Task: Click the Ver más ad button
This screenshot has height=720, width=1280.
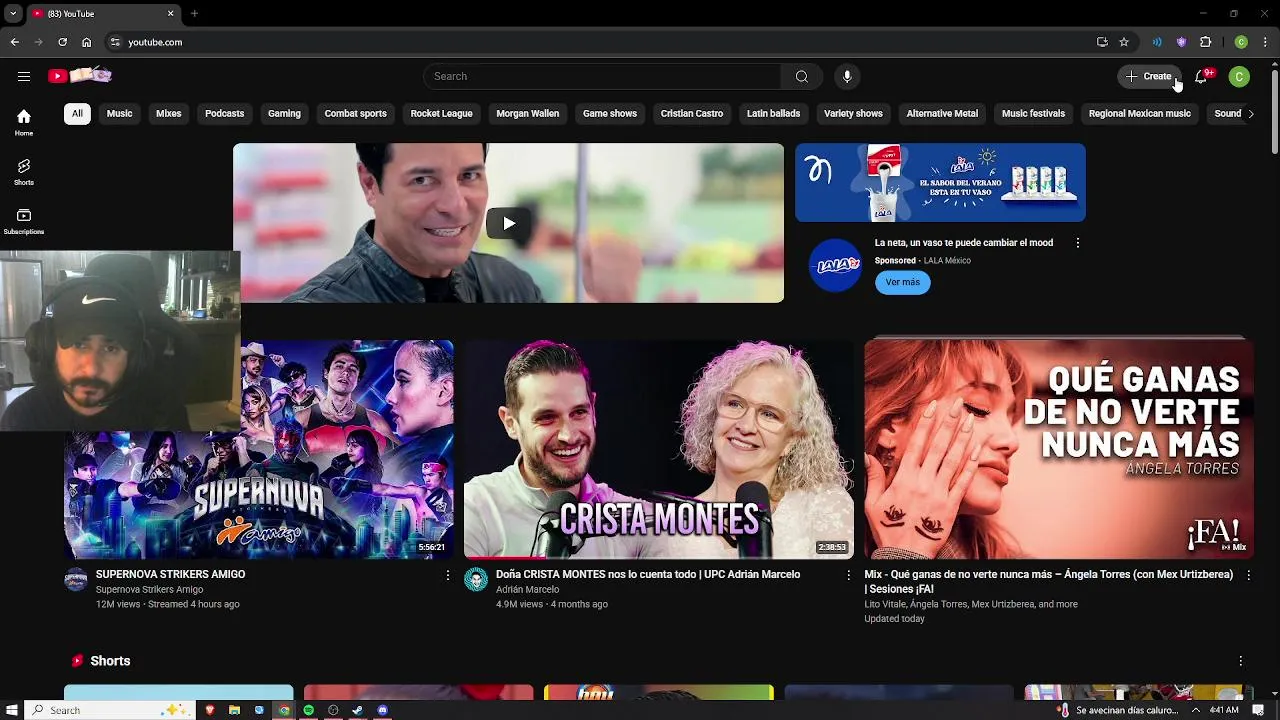Action: click(x=902, y=282)
